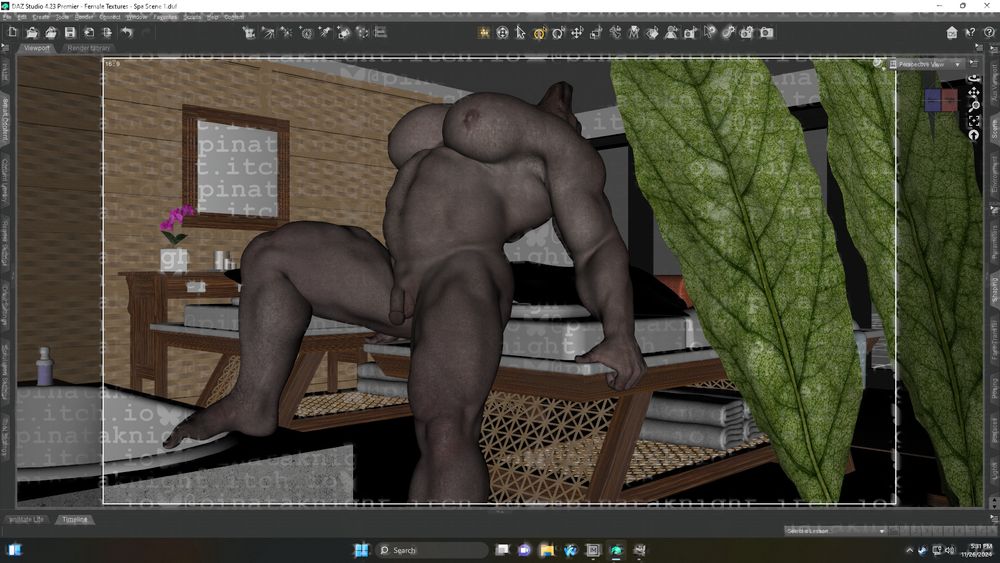Open the viewport draw style sphere menu
Screen dimensions: 1000x563
[878, 63]
